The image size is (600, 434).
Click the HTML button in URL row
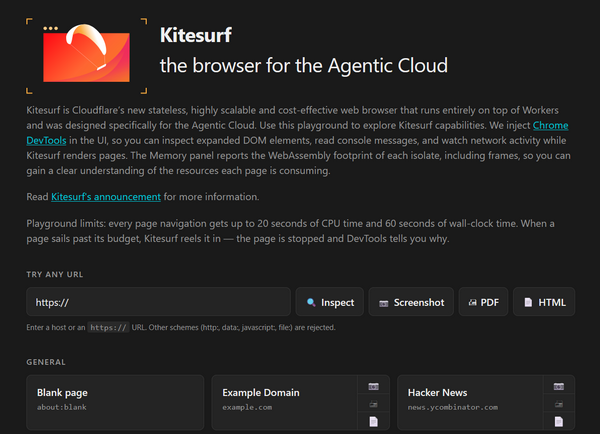(544, 302)
